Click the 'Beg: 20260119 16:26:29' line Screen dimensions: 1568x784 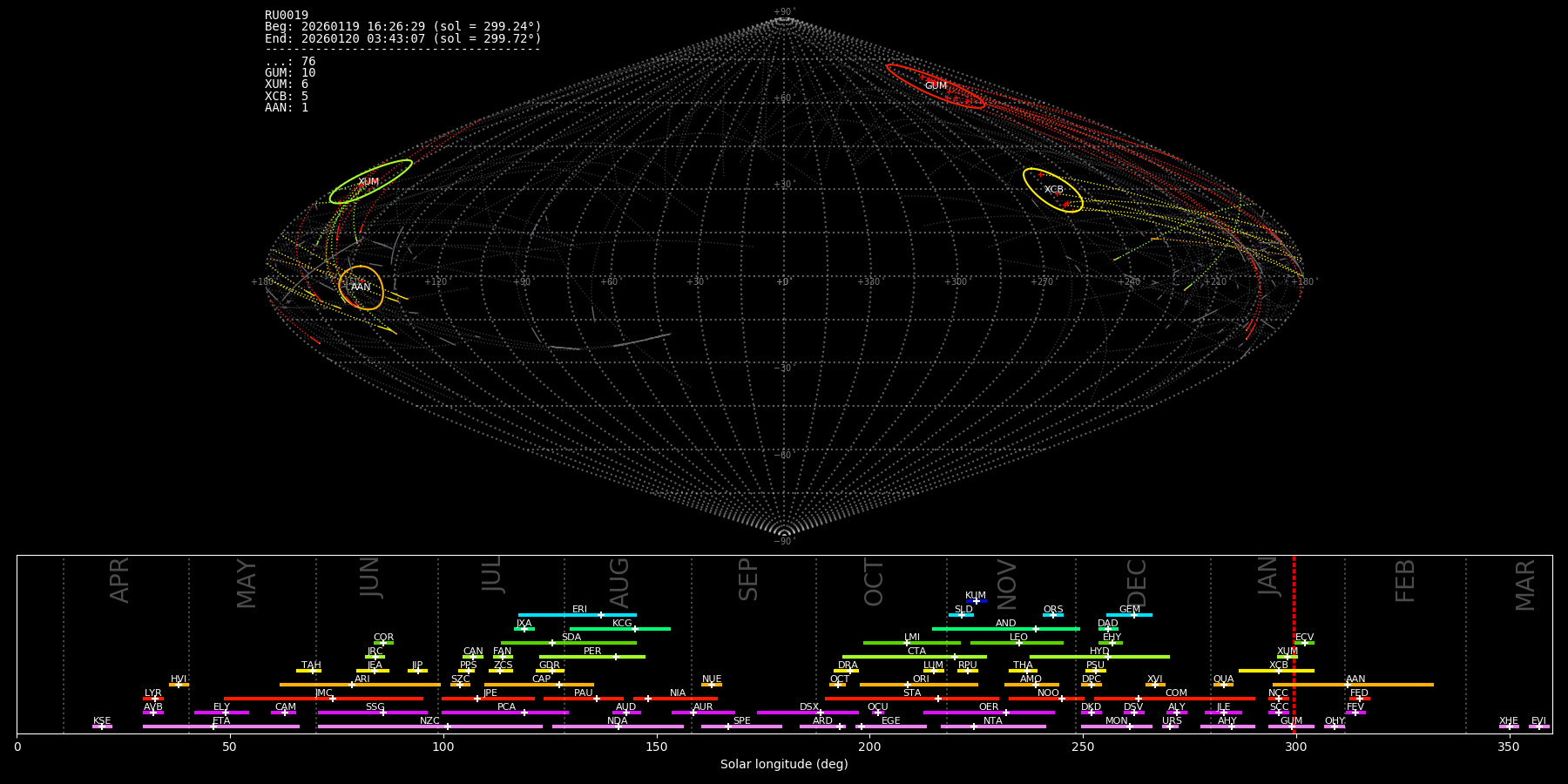[x=403, y=27]
